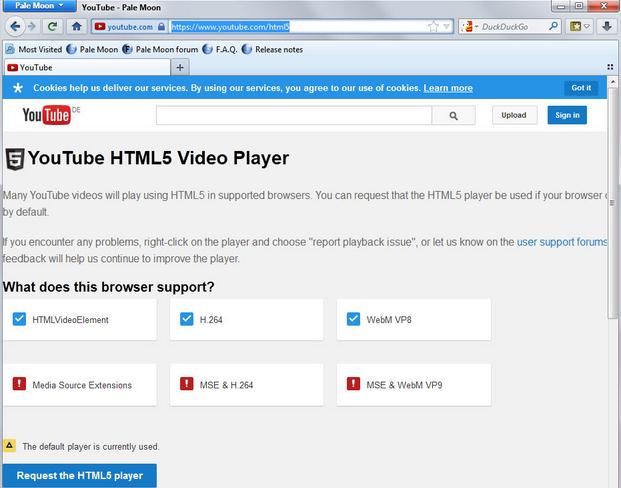
Task: Click the yellow default player warning icon
Action: tap(10, 446)
